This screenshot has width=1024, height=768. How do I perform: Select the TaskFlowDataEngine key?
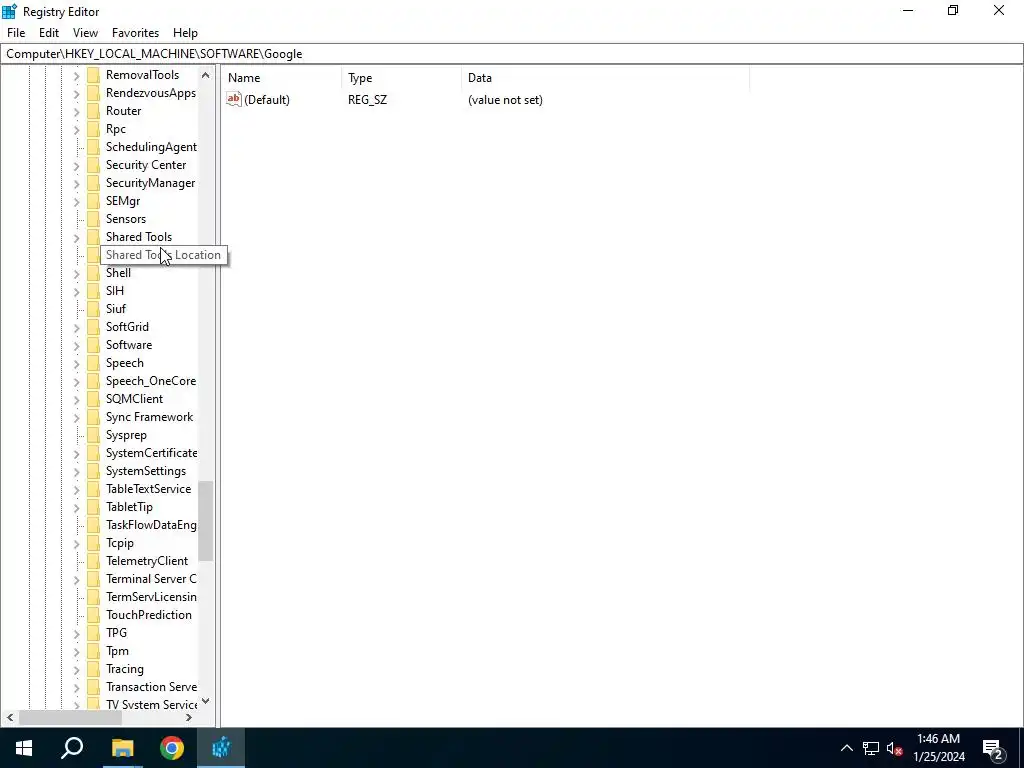pos(151,525)
